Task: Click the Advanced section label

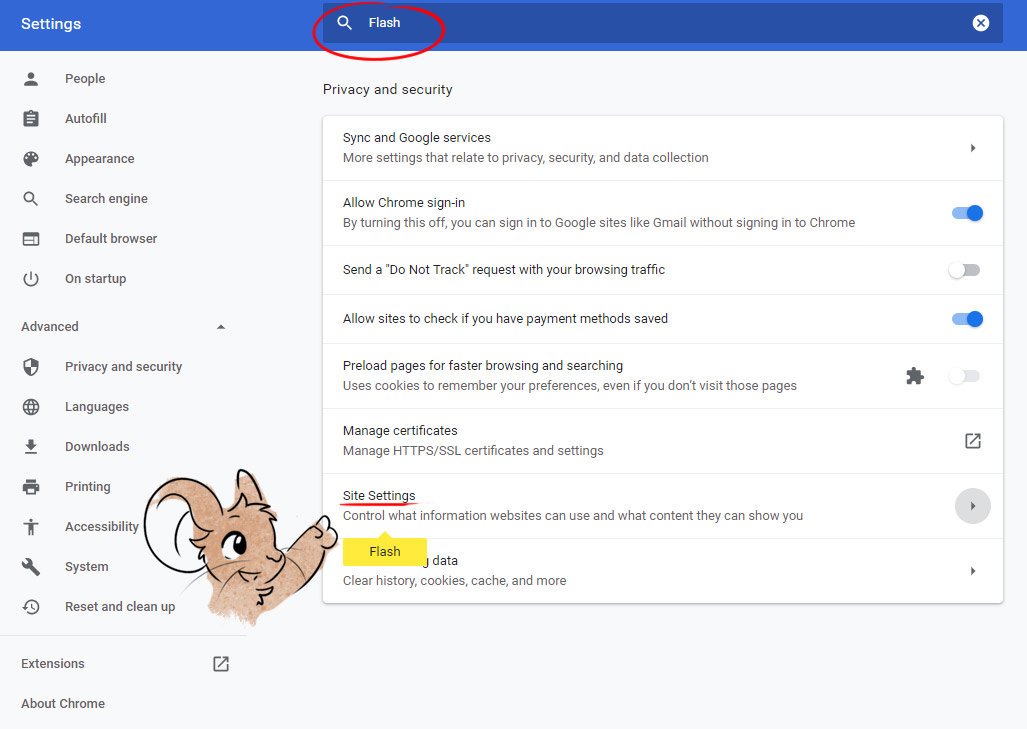Action: pos(50,326)
